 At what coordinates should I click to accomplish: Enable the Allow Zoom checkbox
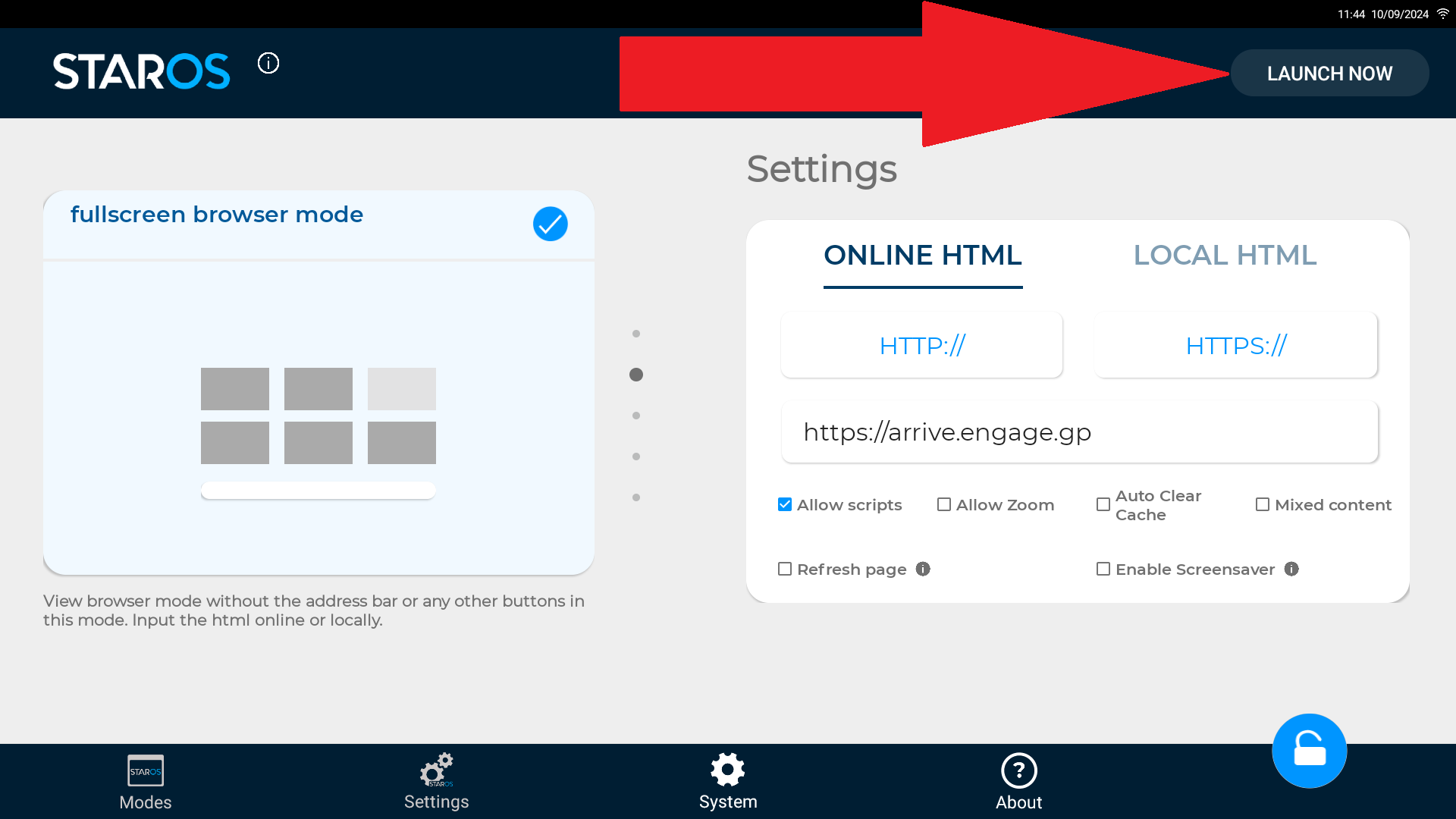tap(944, 504)
